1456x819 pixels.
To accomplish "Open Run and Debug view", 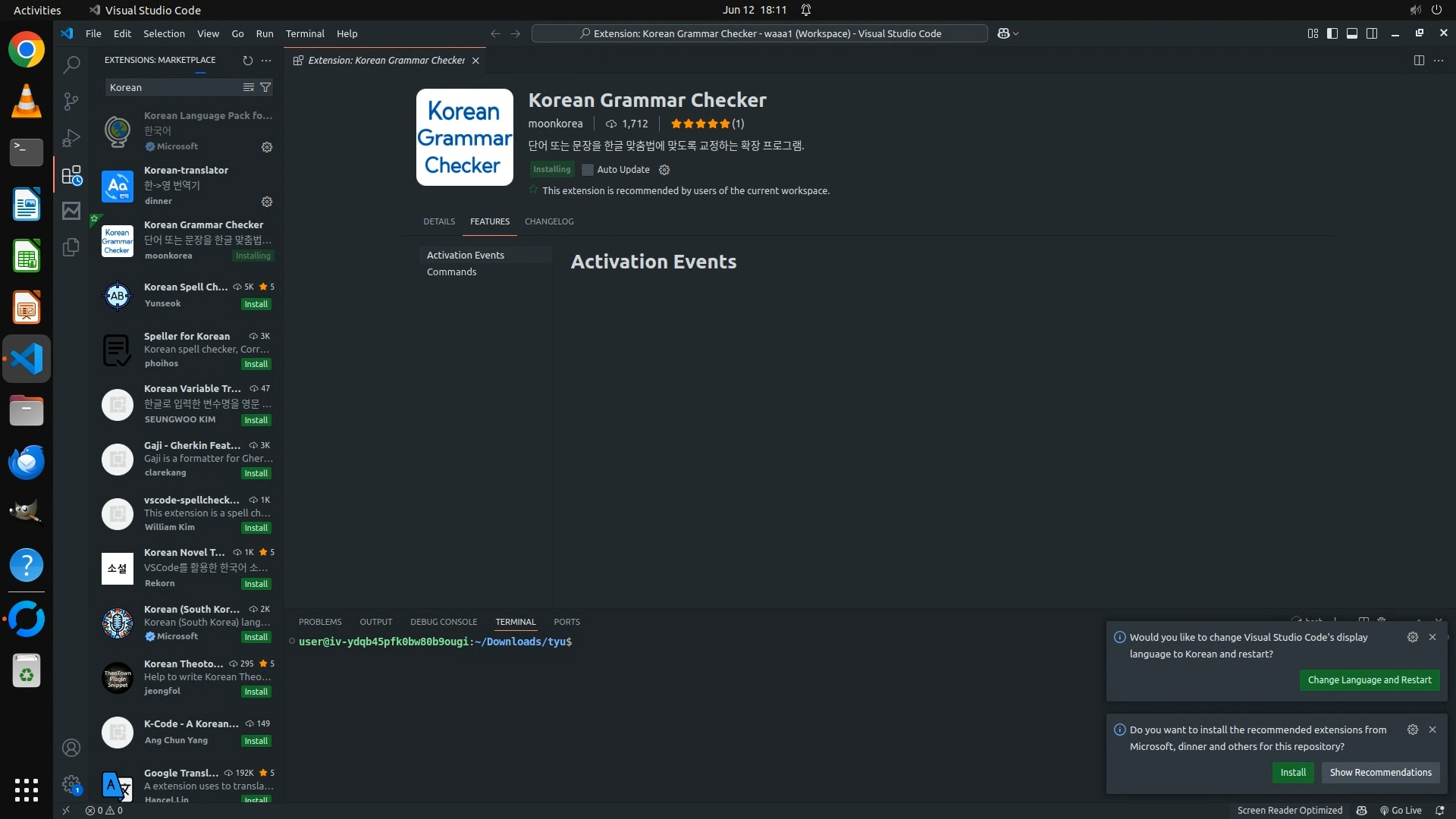I will tap(71, 138).
